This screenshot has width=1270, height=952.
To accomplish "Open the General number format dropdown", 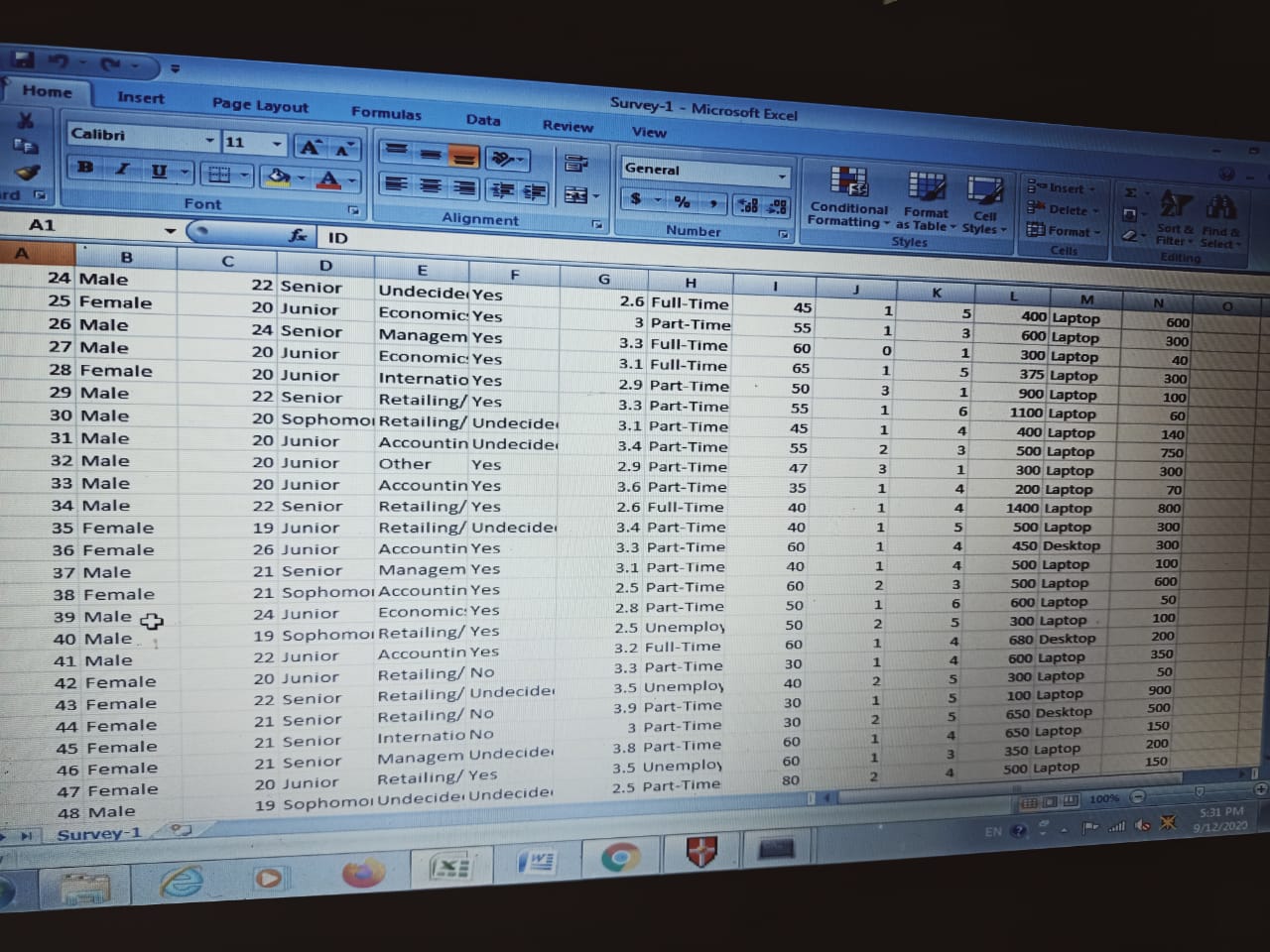I will [x=782, y=177].
